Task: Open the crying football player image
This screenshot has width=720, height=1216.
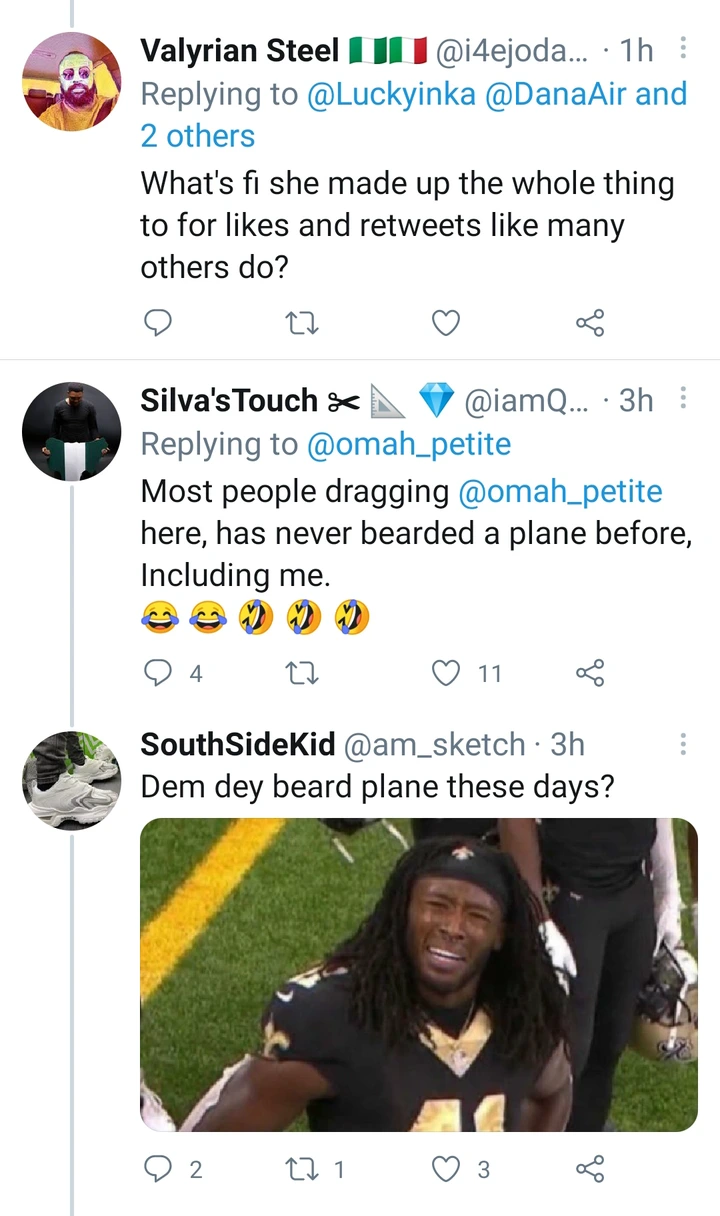Action: [x=419, y=975]
